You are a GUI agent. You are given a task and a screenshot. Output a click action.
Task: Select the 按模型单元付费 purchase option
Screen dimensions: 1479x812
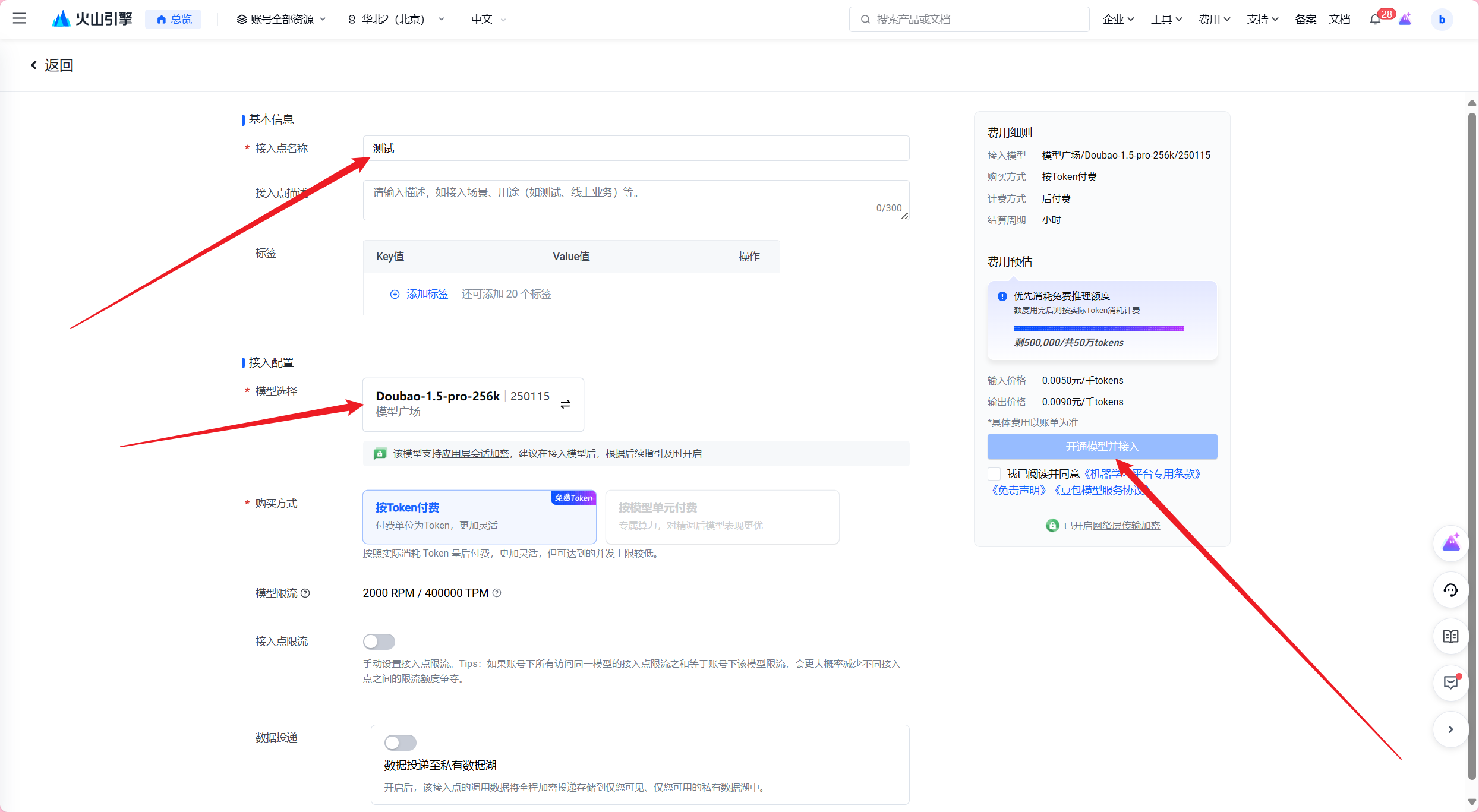pyautogui.click(x=722, y=516)
